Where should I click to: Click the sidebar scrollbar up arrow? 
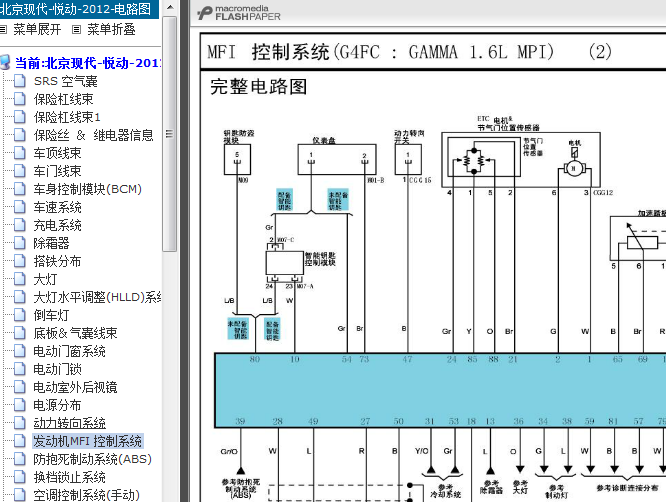pos(169,7)
